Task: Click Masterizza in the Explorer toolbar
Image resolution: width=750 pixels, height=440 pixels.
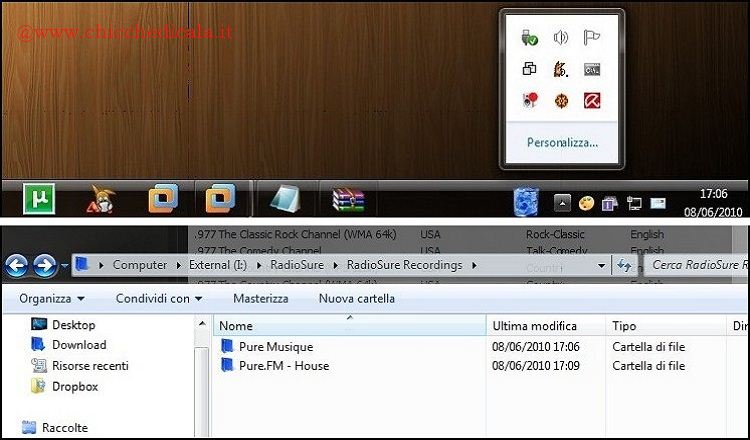Action: click(260, 298)
